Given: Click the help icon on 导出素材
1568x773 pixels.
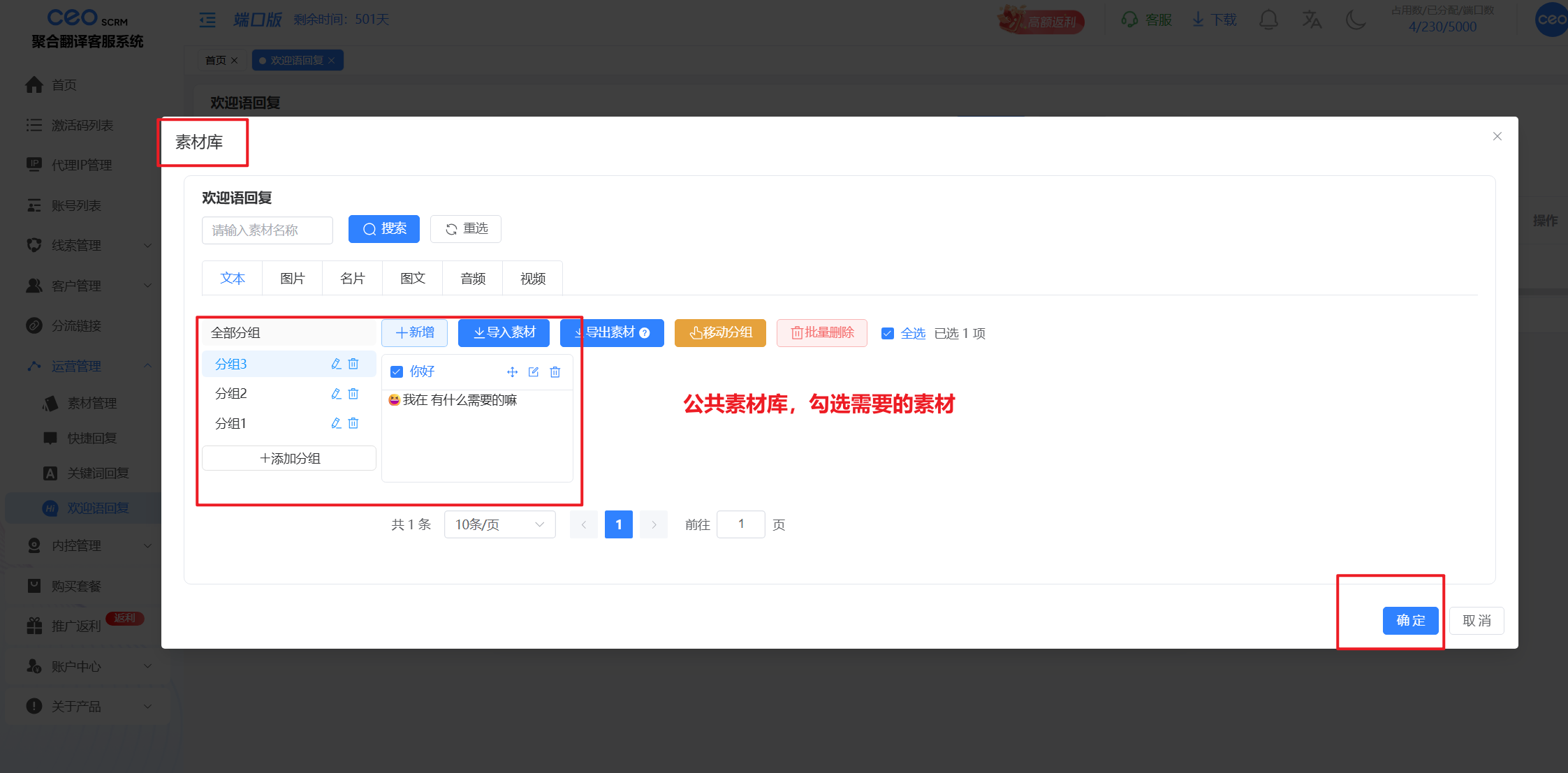Looking at the screenshot, I should (x=645, y=333).
